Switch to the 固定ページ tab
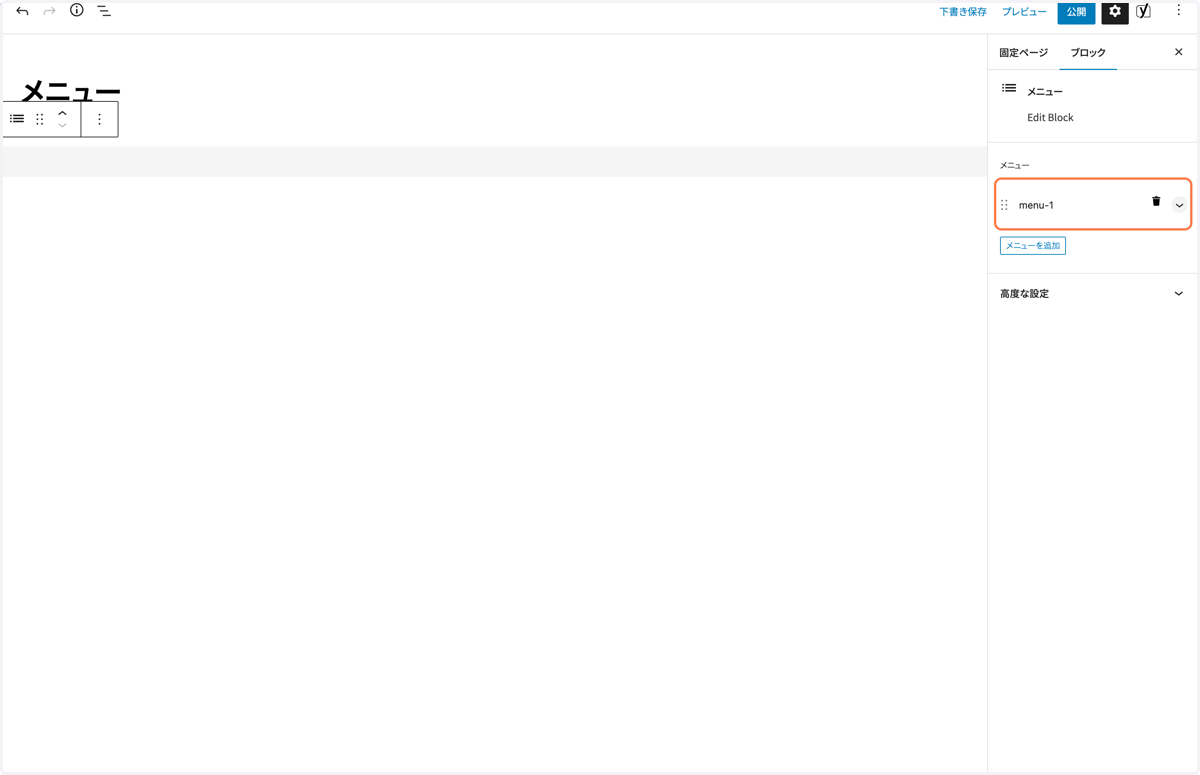Image resolution: width=1200 pixels, height=775 pixels. (x=1024, y=52)
